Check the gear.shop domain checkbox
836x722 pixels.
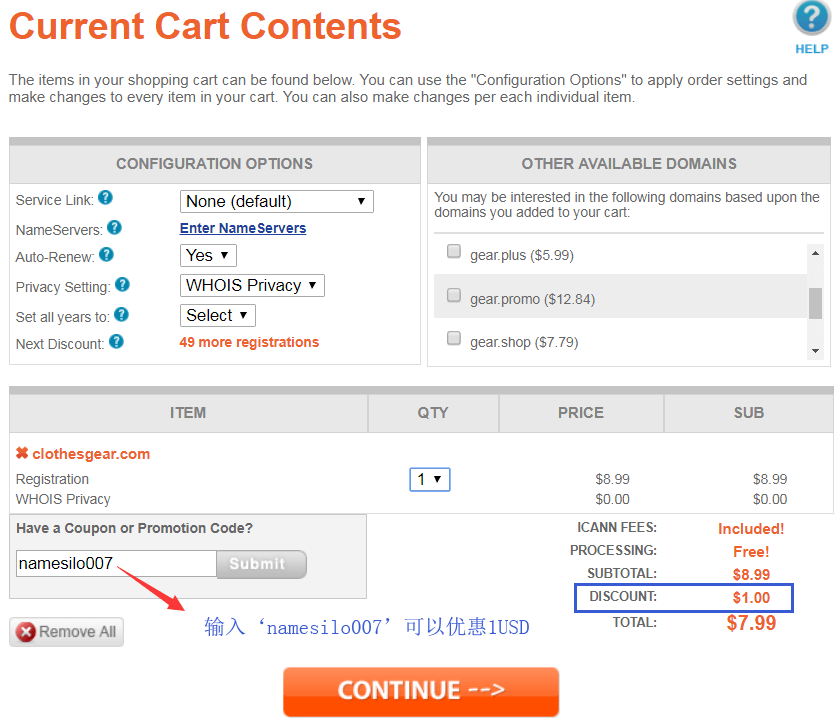point(454,339)
